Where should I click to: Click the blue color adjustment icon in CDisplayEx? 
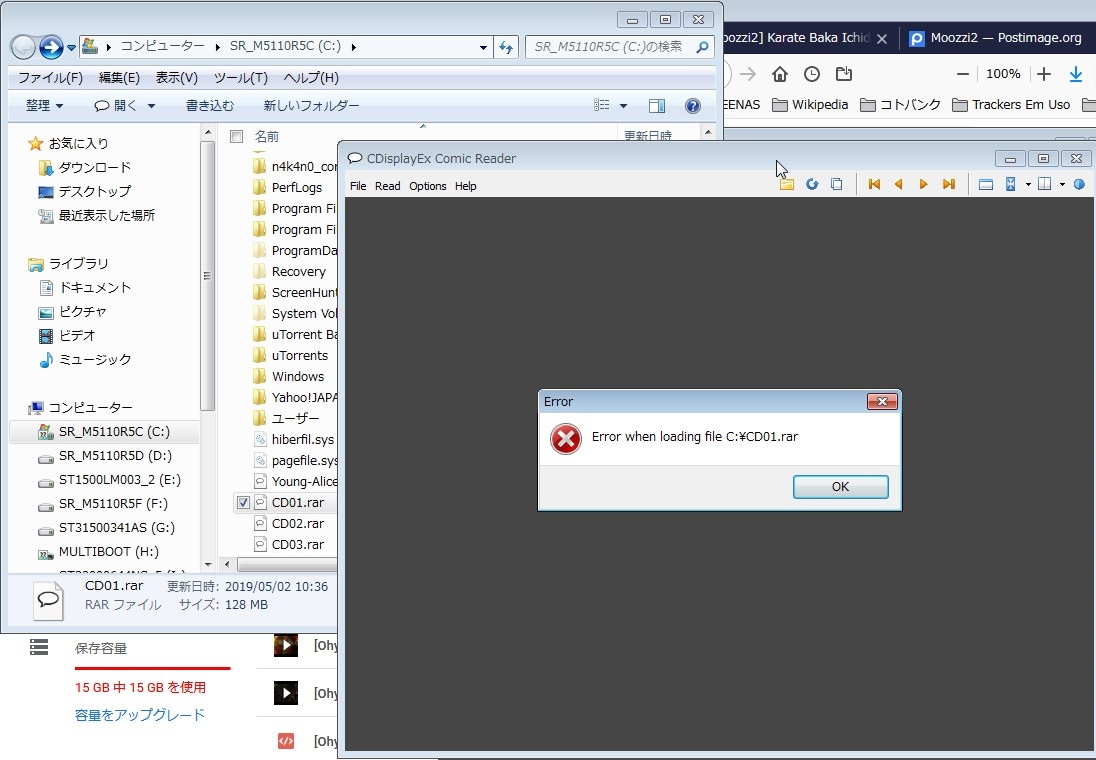[x=1079, y=185]
